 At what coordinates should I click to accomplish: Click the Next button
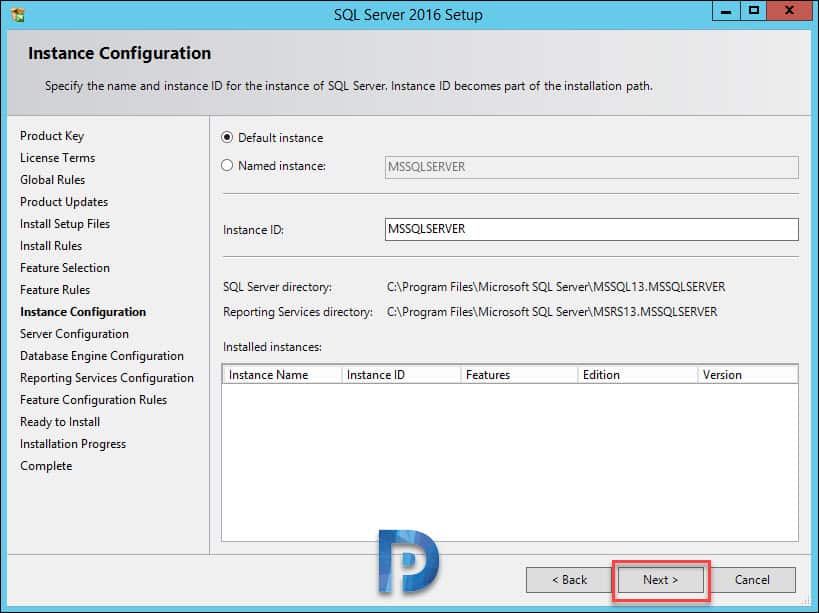point(660,580)
